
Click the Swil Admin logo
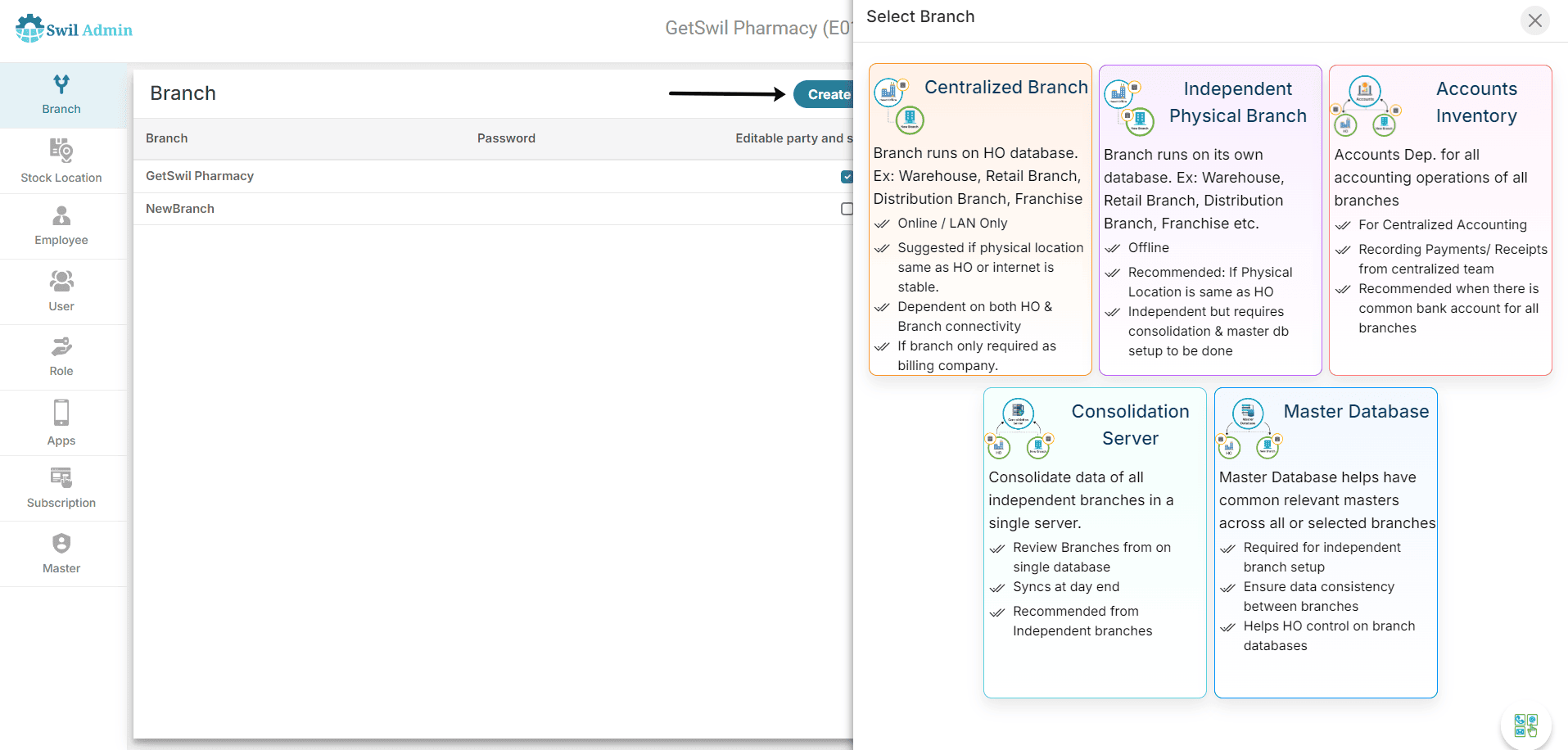pos(74,29)
